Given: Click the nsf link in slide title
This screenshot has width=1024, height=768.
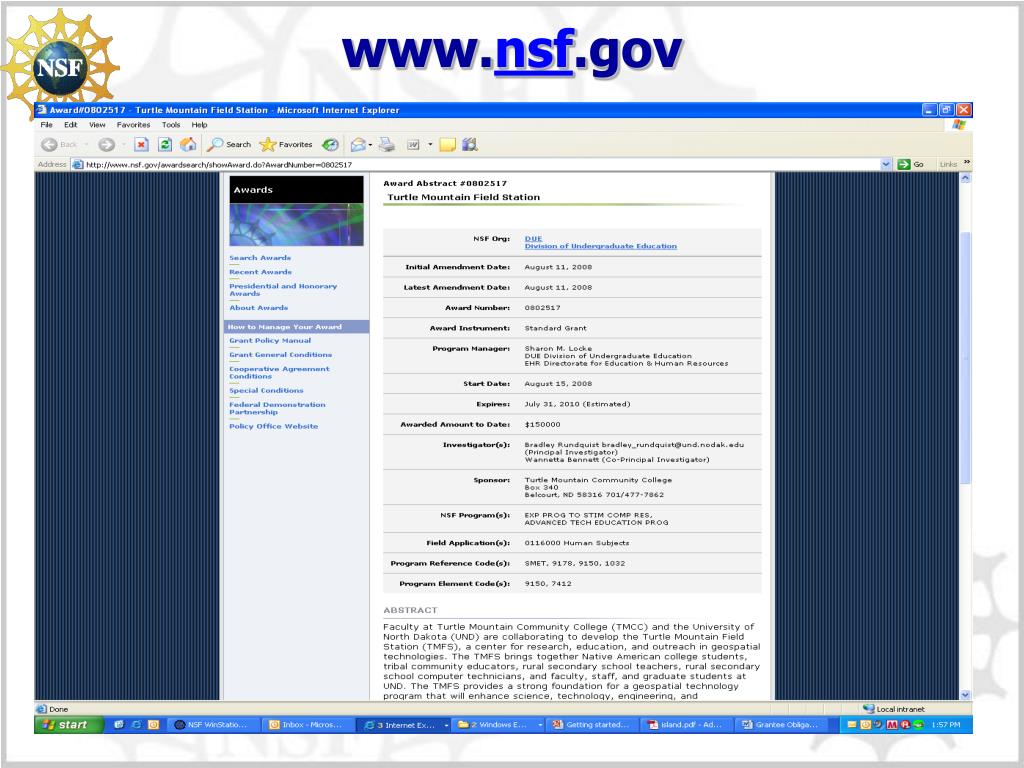Looking at the screenshot, I should point(534,51).
